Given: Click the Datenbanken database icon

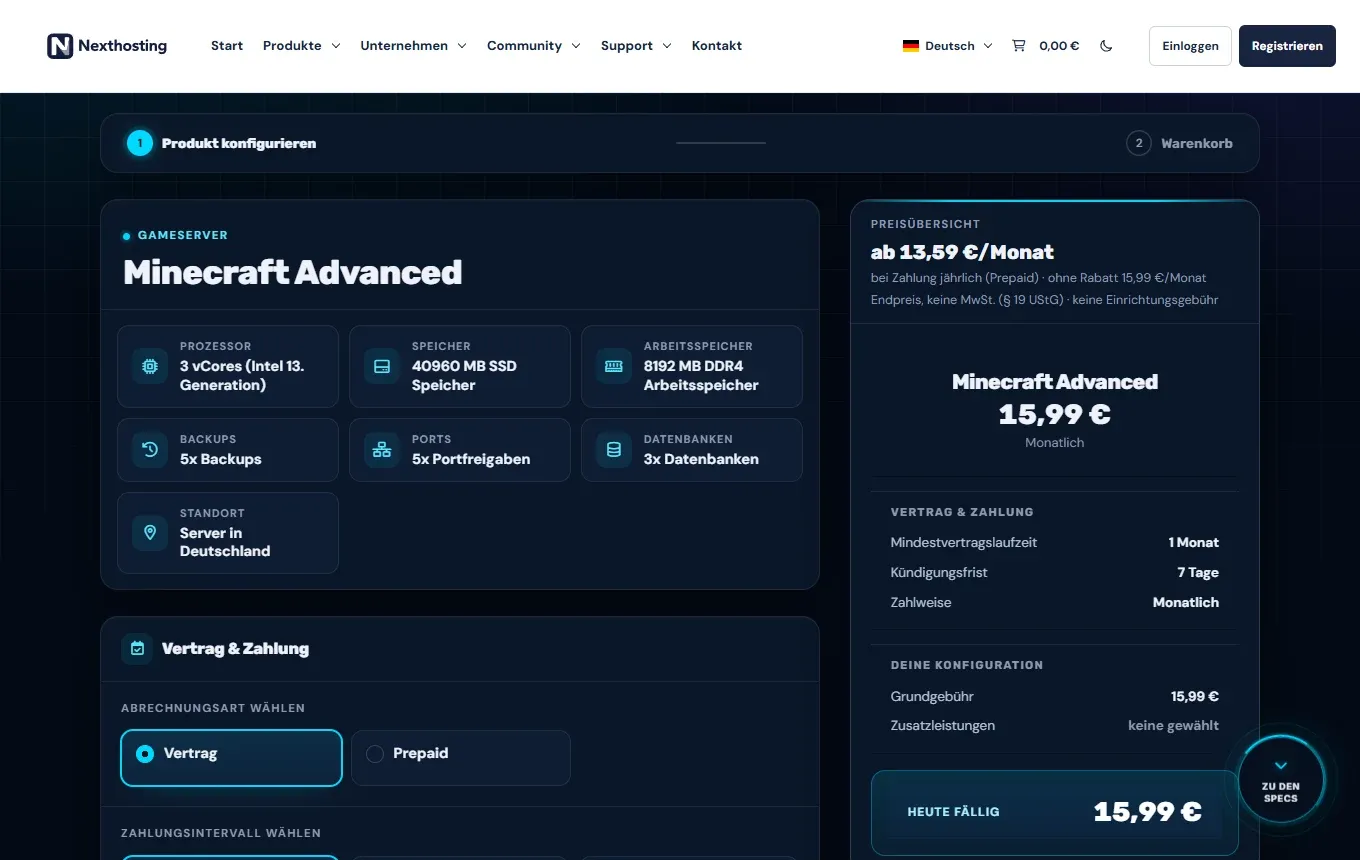Looking at the screenshot, I should [x=614, y=450].
